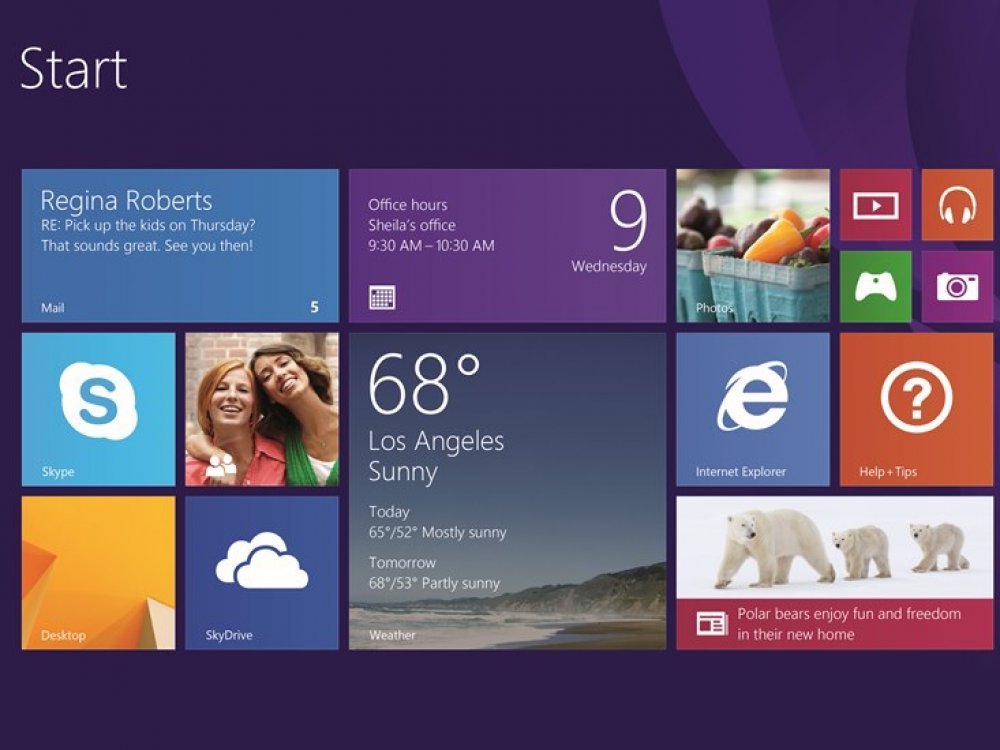1000x750 pixels.
Task: Open the Video tile with play icon
Action: pos(876,205)
